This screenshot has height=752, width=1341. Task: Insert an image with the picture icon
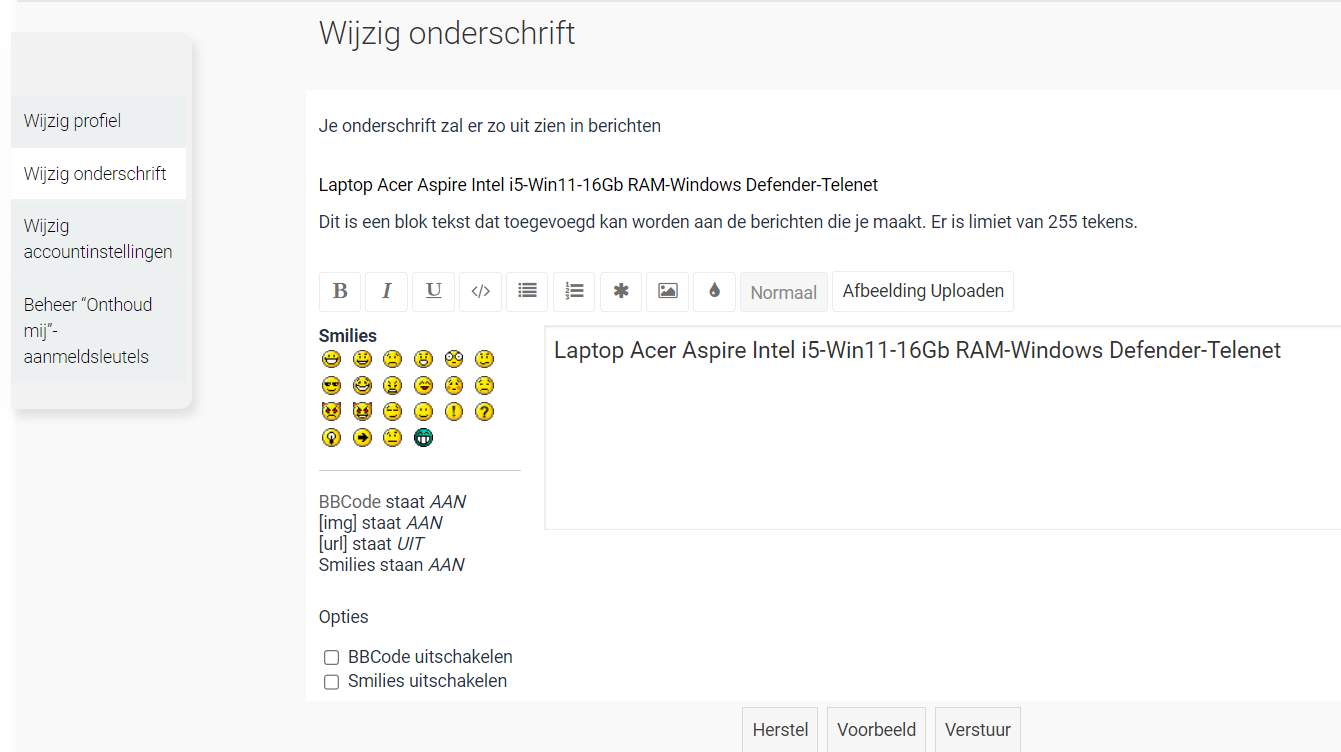tap(667, 291)
